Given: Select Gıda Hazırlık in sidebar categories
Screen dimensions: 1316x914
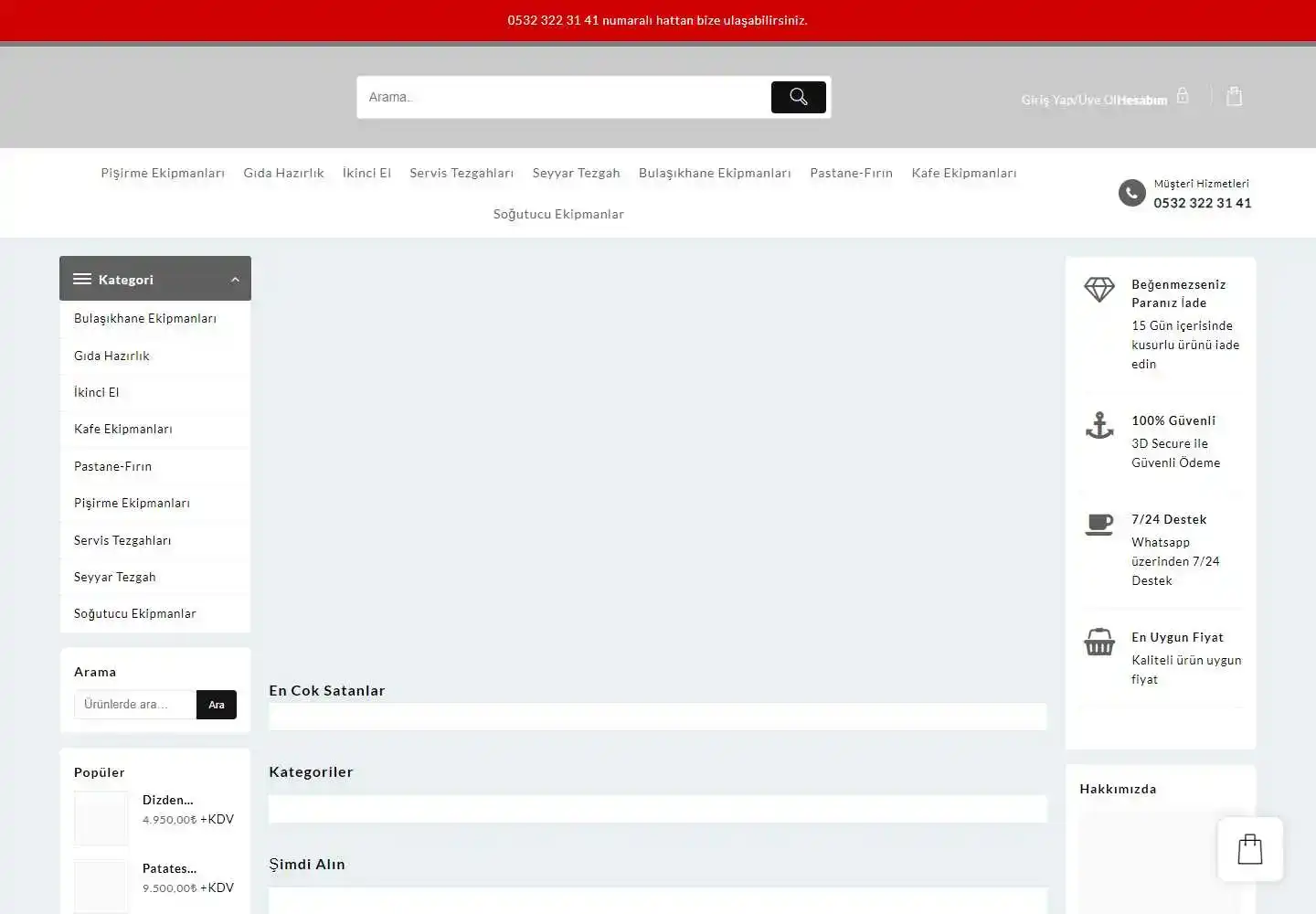Looking at the screenshot, I should pos(111,356).
